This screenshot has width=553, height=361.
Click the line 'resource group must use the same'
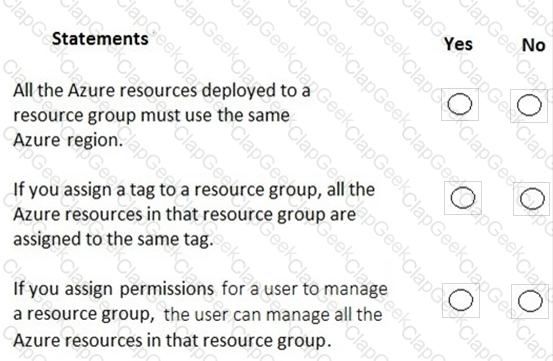(x=152, y=116)
